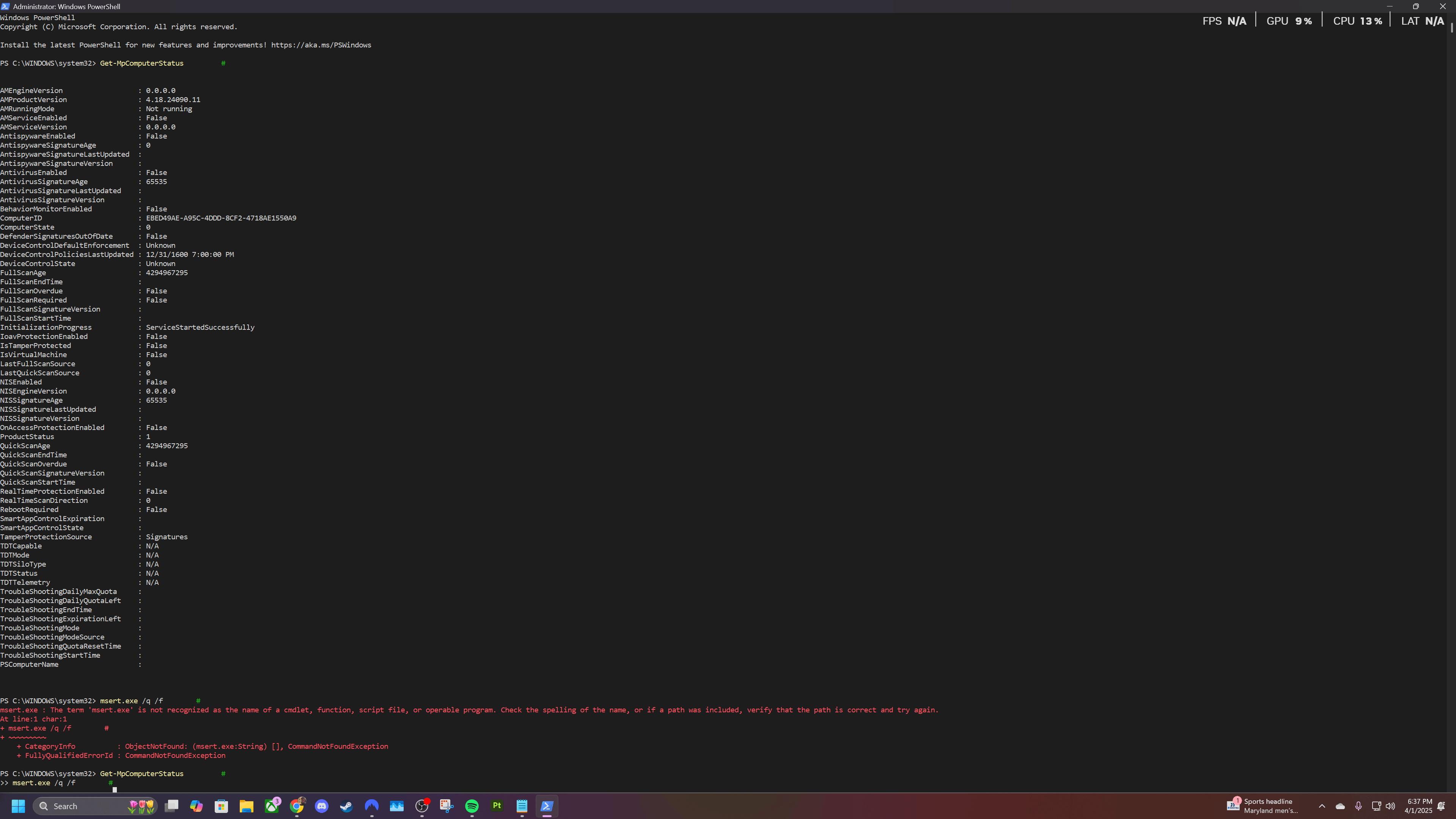
Task: Open the notifications bell with do-not-disturb
Action: click(x=1441, y=806)
